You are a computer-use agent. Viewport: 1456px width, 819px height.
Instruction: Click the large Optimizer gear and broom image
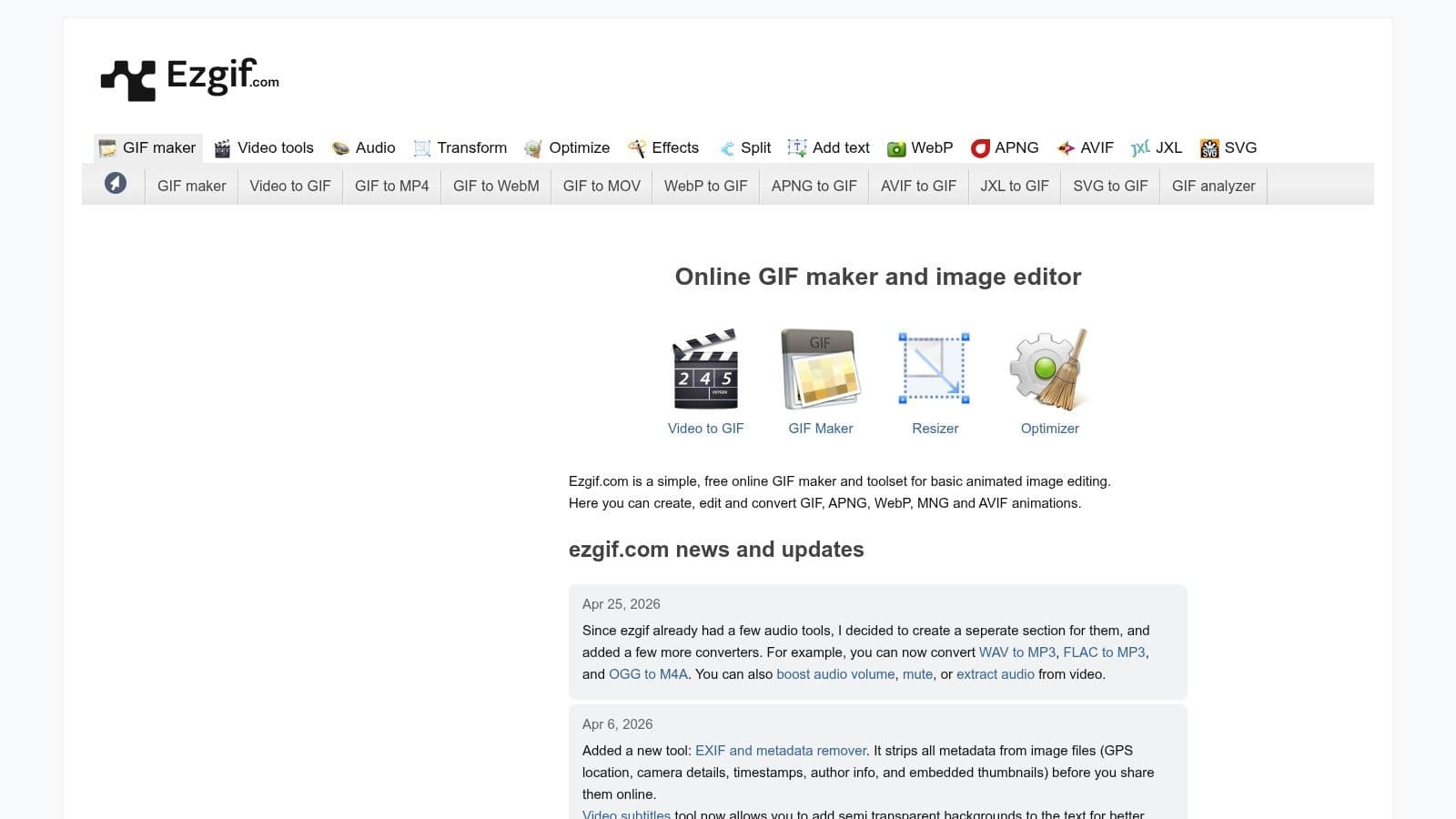[x=1049, y=369]
